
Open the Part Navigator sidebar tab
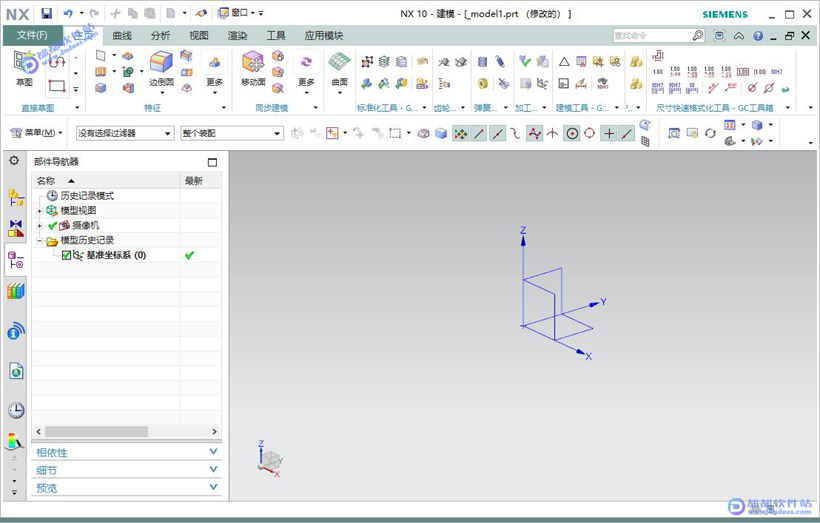[16, 260]
